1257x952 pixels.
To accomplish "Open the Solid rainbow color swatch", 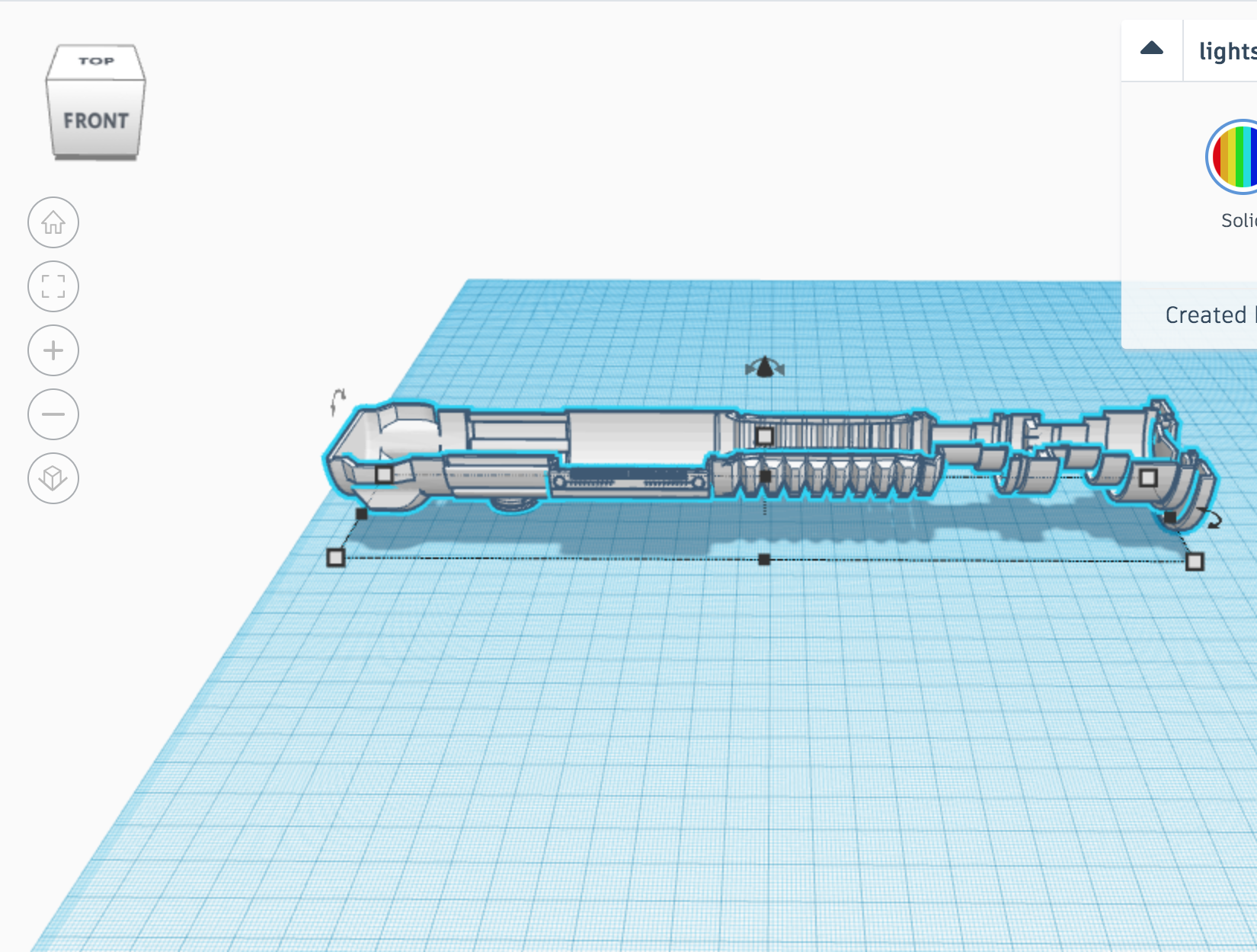I will [1233, 157].
